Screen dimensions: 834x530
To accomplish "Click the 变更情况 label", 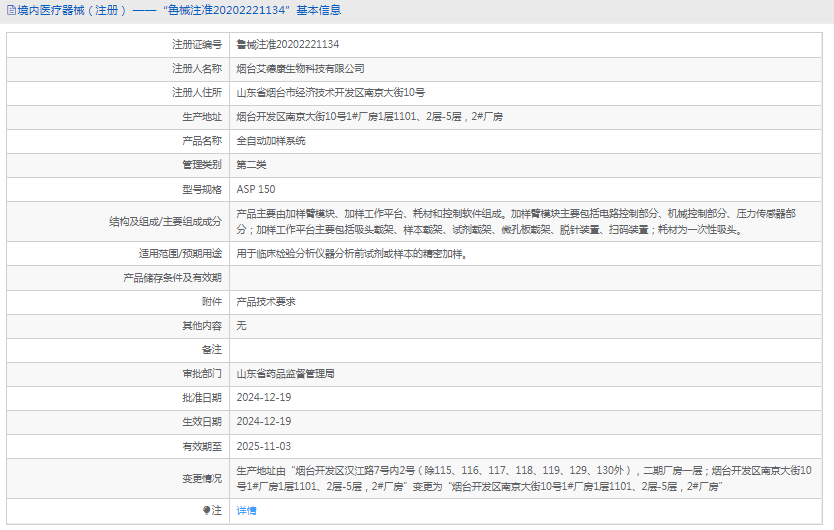I will pyautogui.click(x=202, y=478).
